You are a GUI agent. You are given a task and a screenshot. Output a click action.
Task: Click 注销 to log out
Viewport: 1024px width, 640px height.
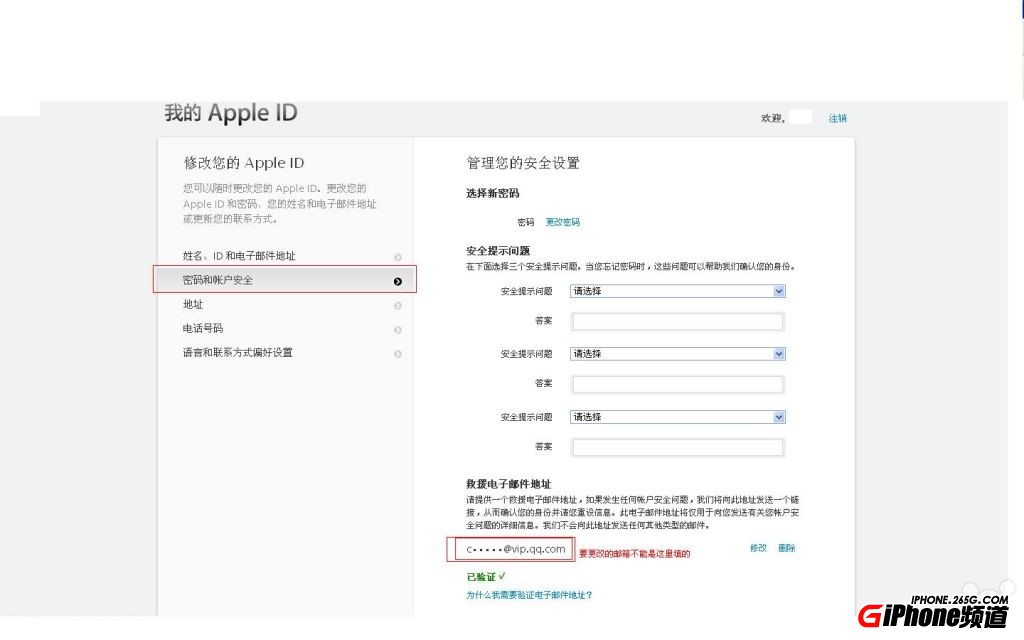(837, 118)
